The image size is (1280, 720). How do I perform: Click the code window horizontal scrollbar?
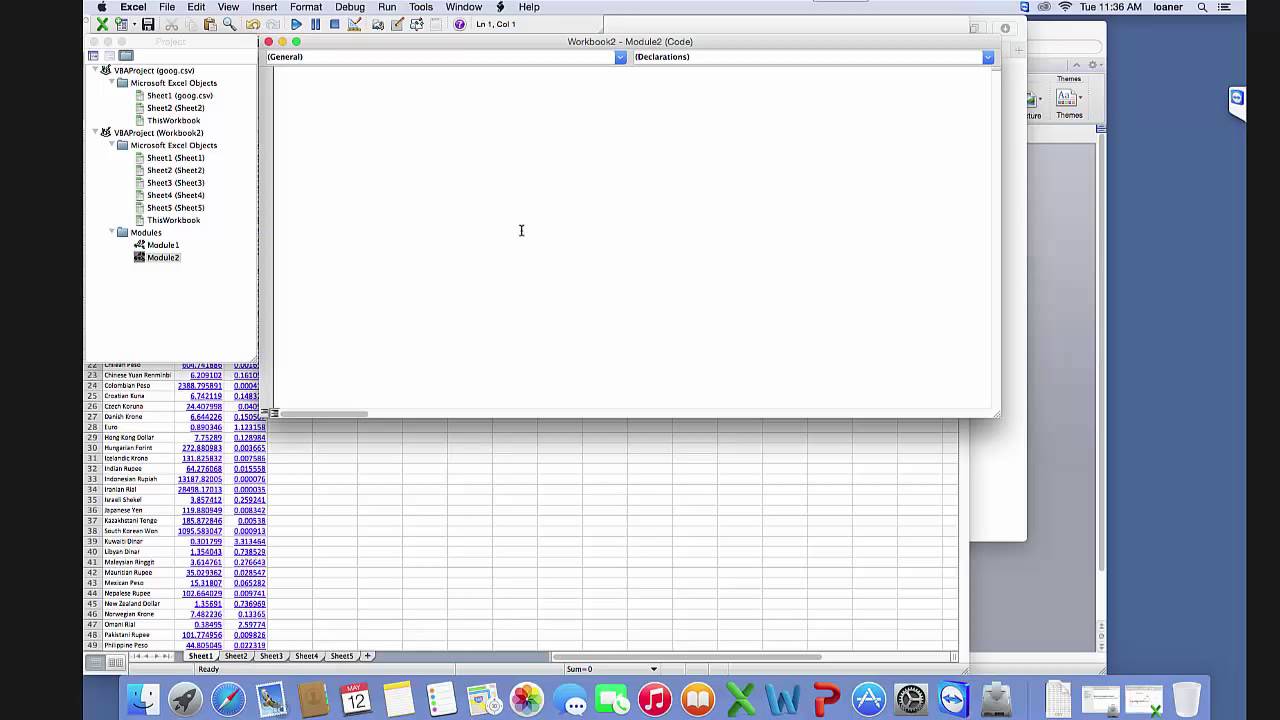pyautogui.click(x=325, y=414)
